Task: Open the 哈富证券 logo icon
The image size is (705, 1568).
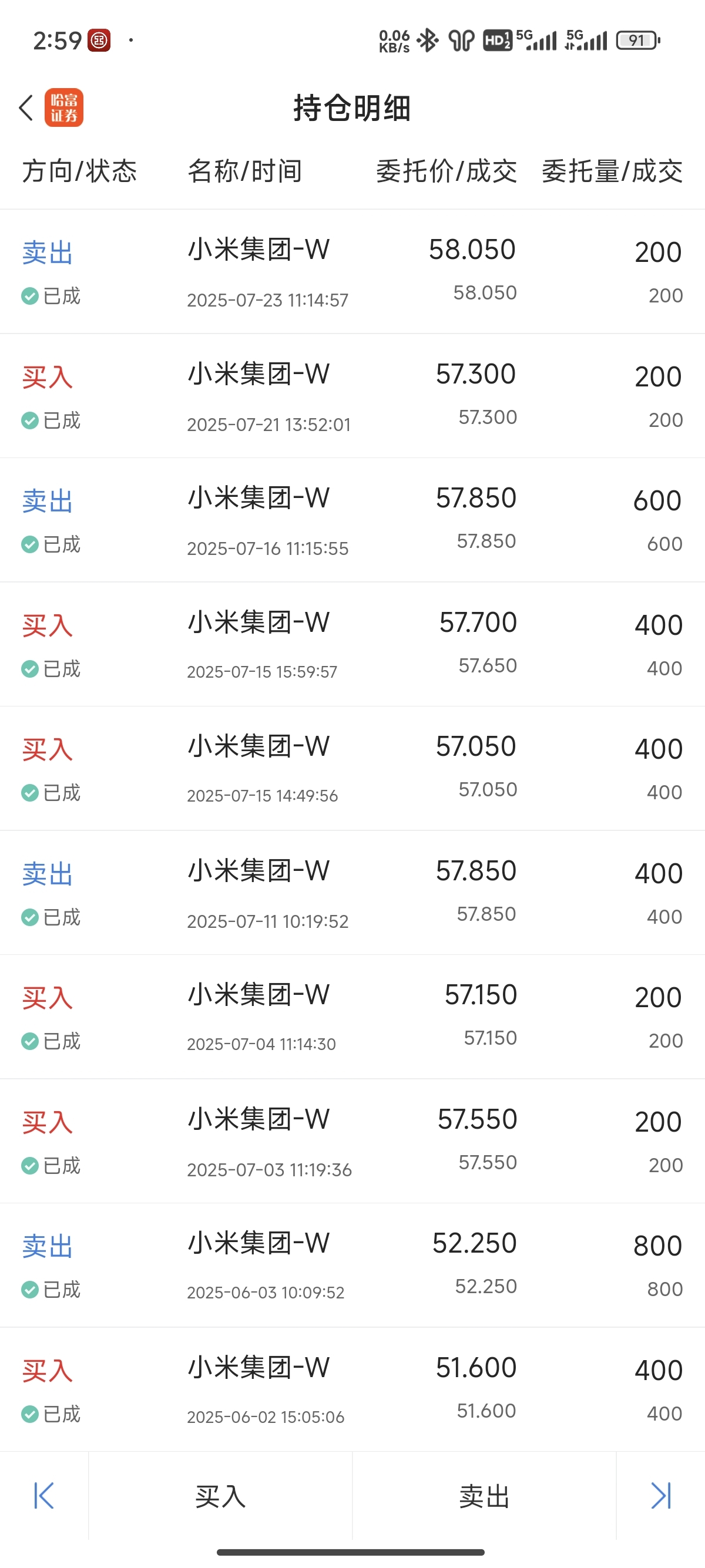Action: (x=63, y=107)
